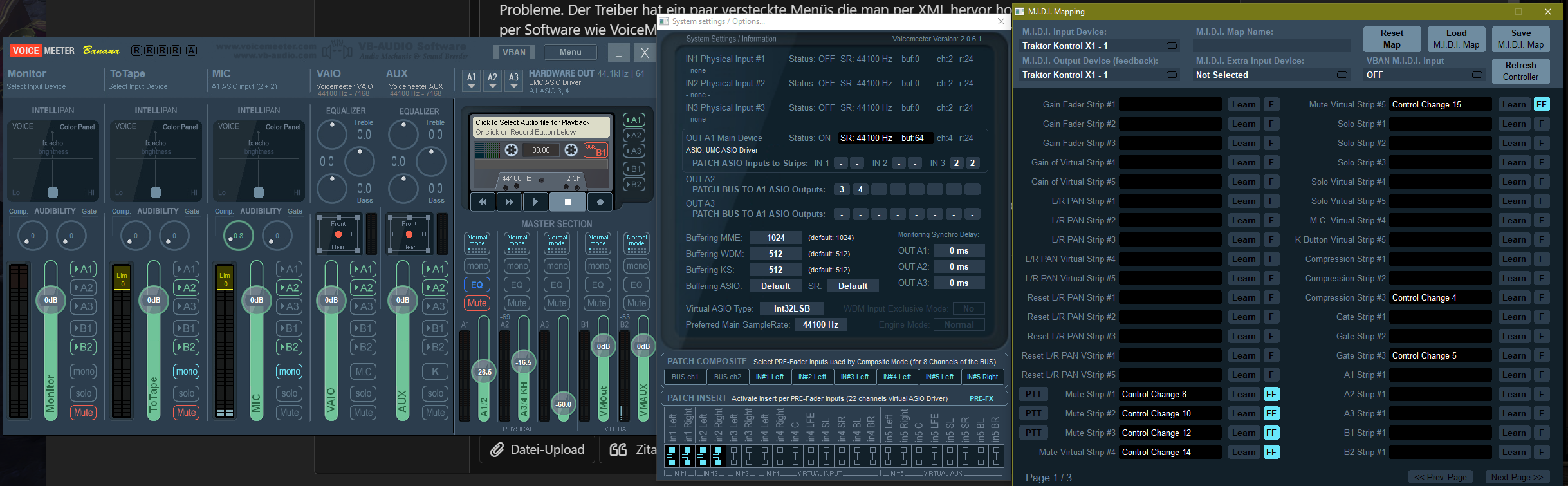
Task: Mute the Monitor strip
Action: click(83, 413)
